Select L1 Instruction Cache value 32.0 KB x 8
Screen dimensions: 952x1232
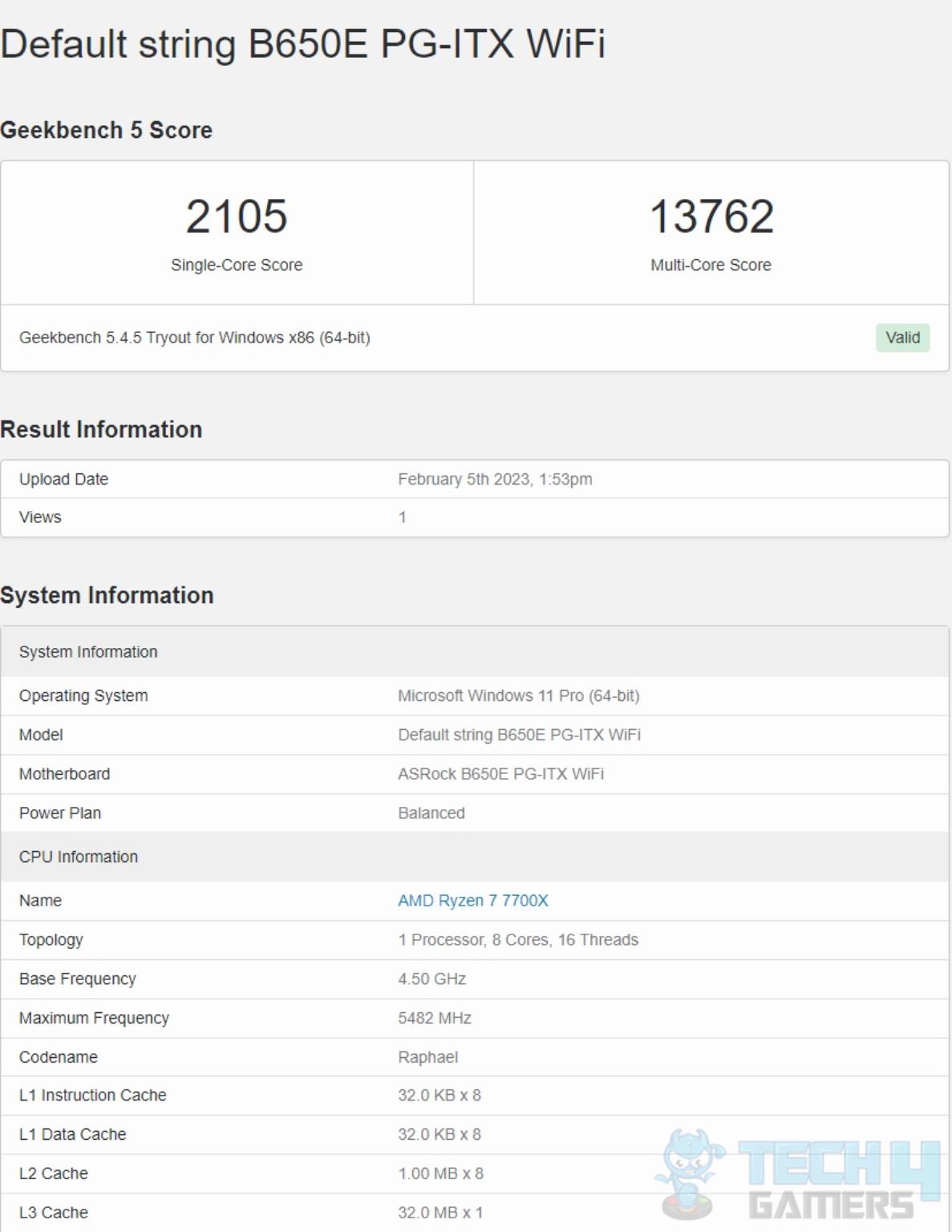440,1096
